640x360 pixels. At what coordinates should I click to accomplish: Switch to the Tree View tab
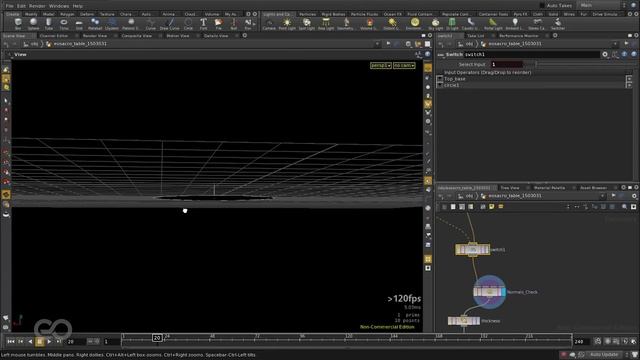tap(510, 188)
